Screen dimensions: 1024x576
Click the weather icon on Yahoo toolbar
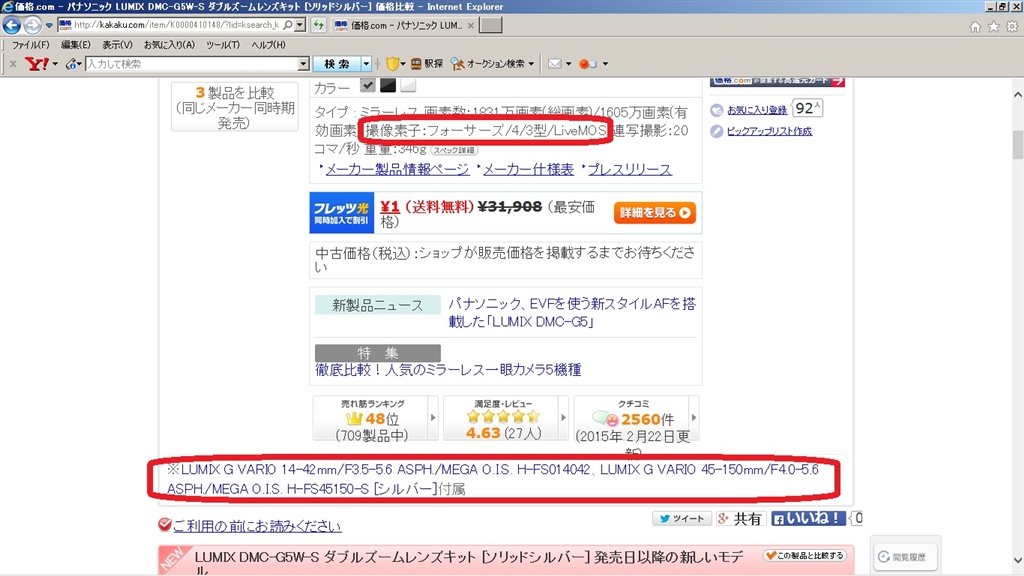(x=587, y=63)
